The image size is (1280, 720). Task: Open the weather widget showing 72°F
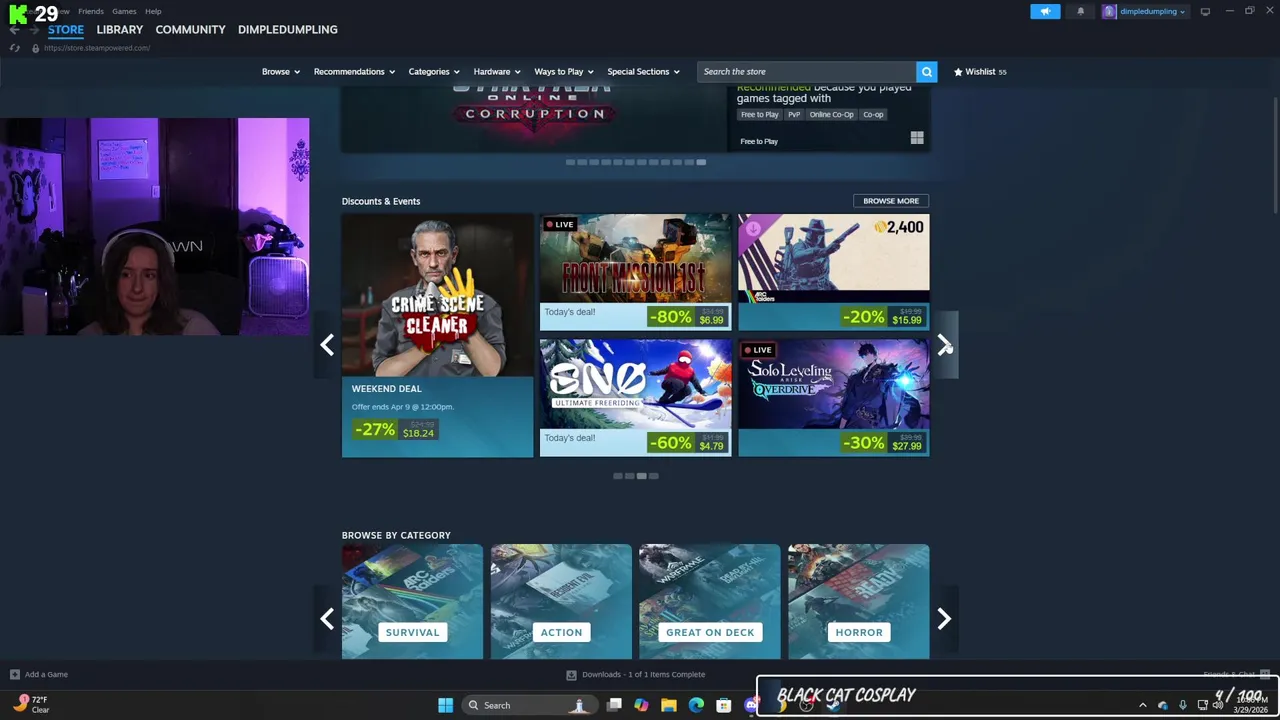(30, 704)
